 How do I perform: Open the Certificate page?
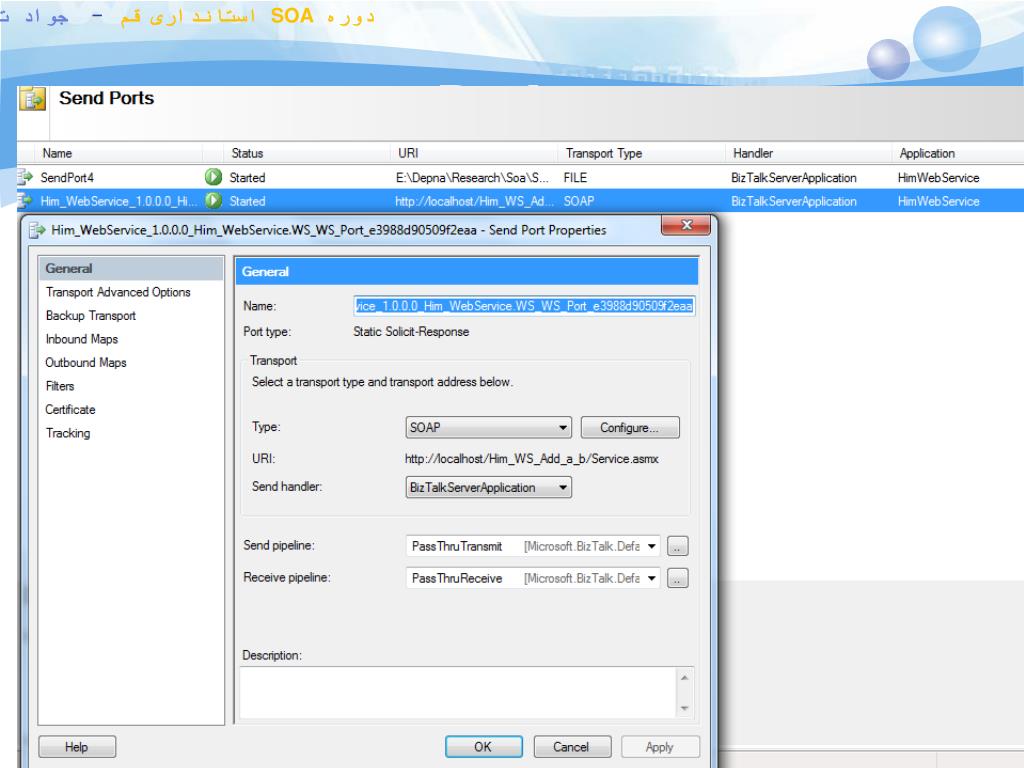click(x=71, y=409)
